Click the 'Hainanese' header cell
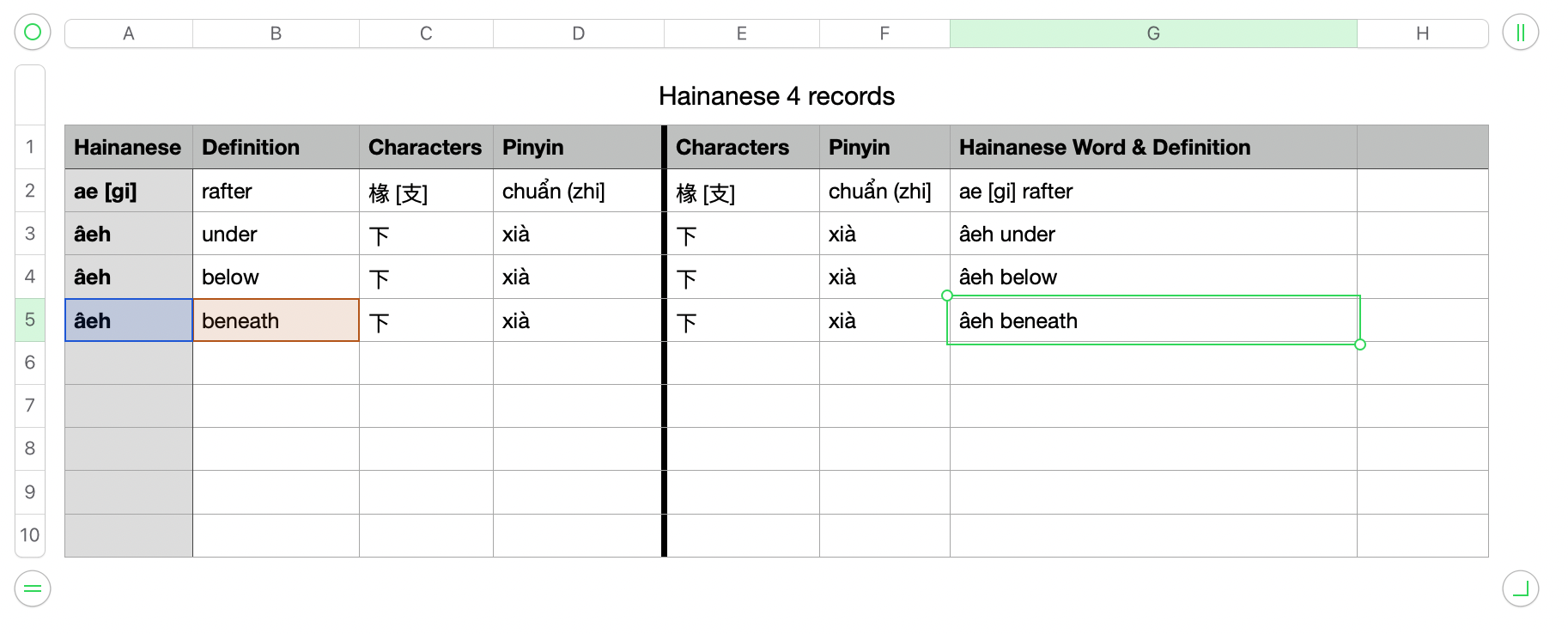Screen dimensions: 1568x634 129,147
